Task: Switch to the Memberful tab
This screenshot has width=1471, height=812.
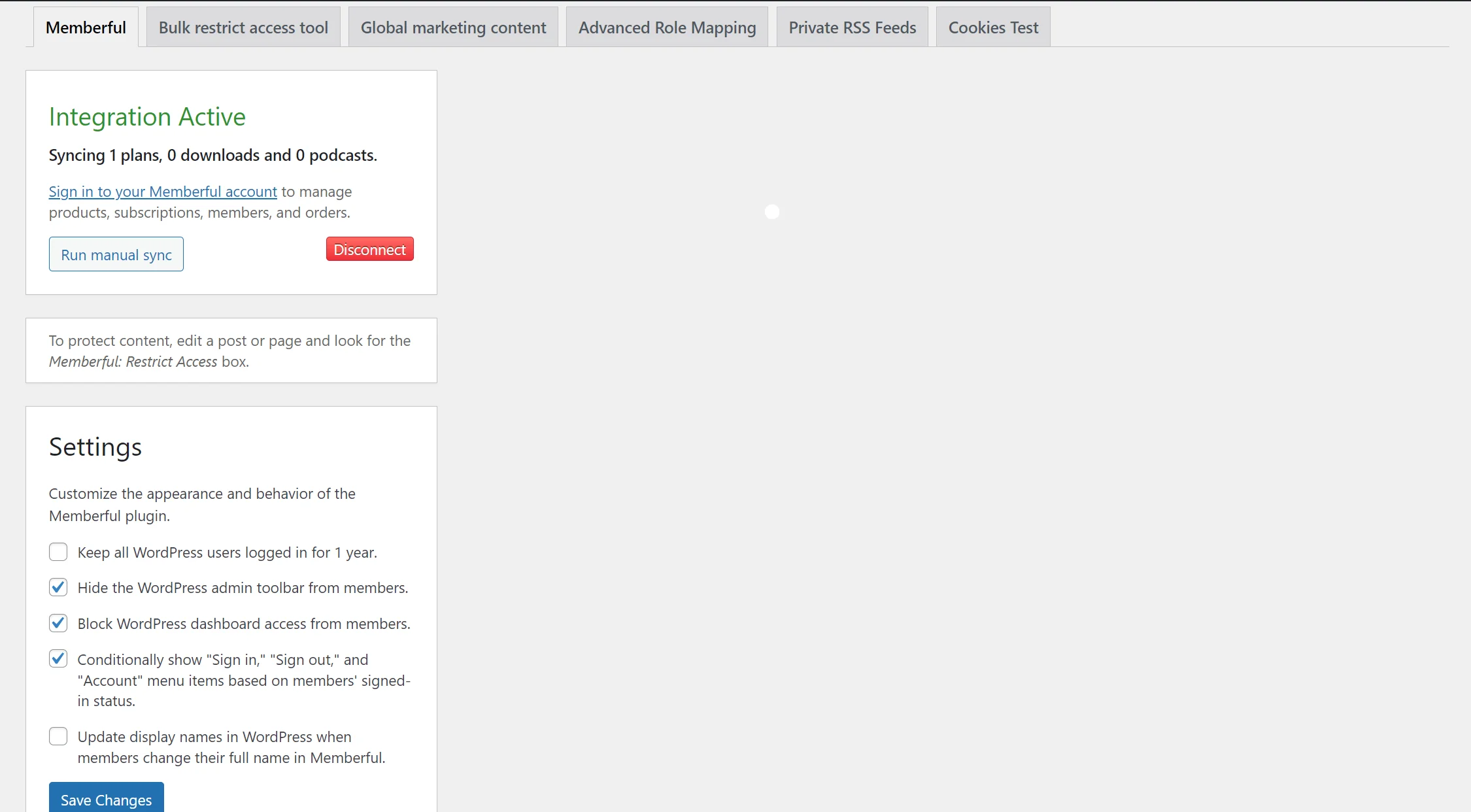Action: click(x=86, y=27)
